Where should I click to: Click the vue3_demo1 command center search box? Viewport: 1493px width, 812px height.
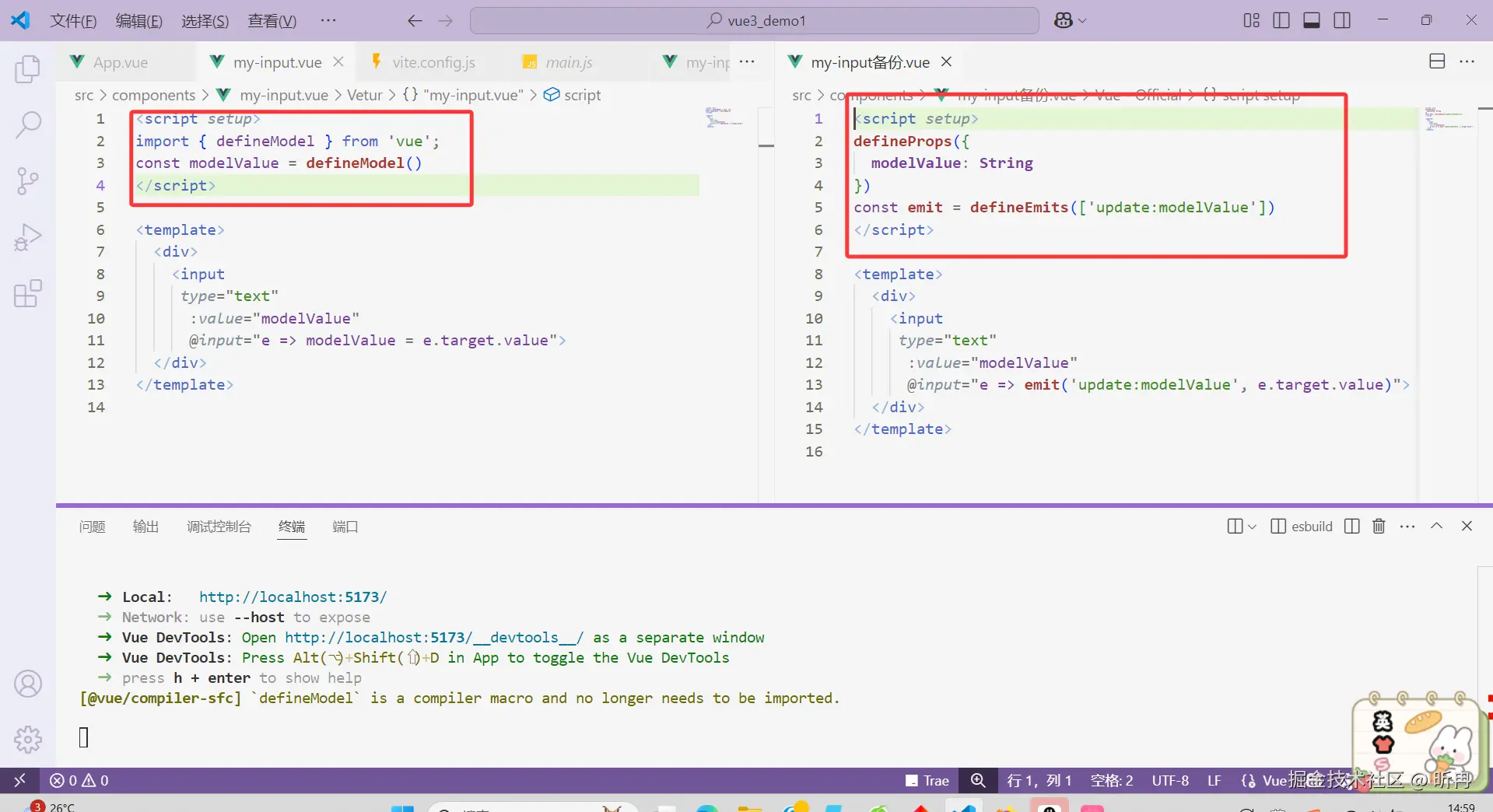(x=754, y=21)
